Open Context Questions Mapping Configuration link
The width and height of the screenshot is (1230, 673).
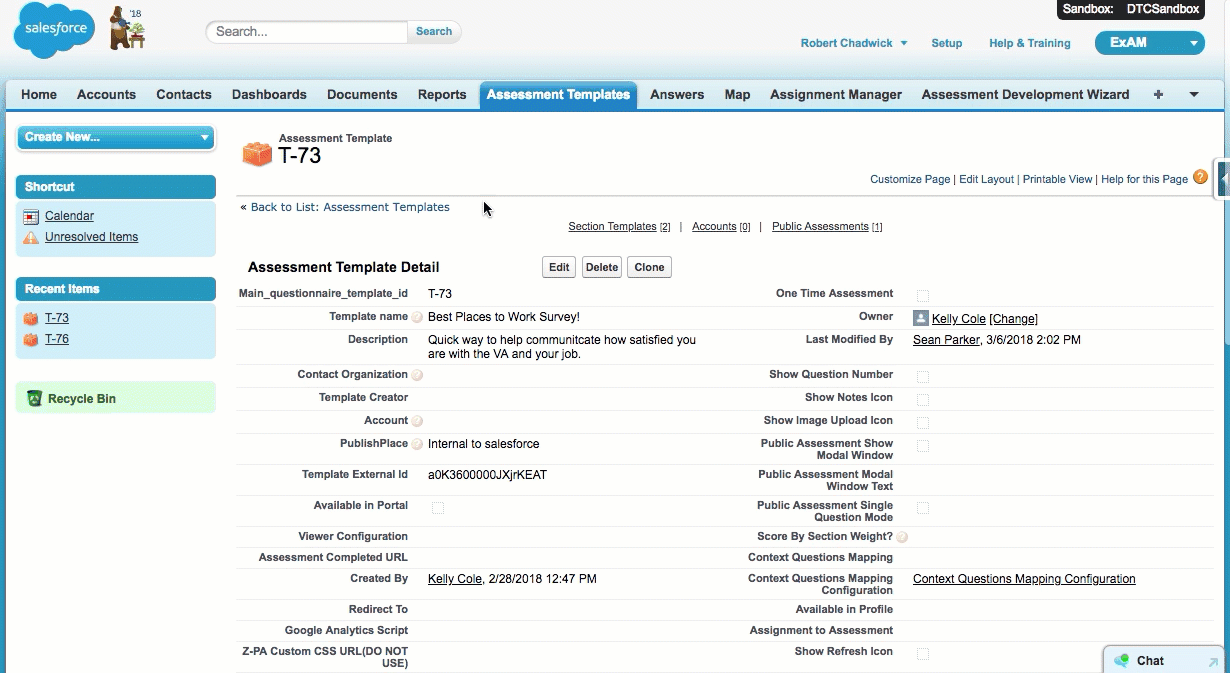pyautogui.click(x=1024, y=579)
